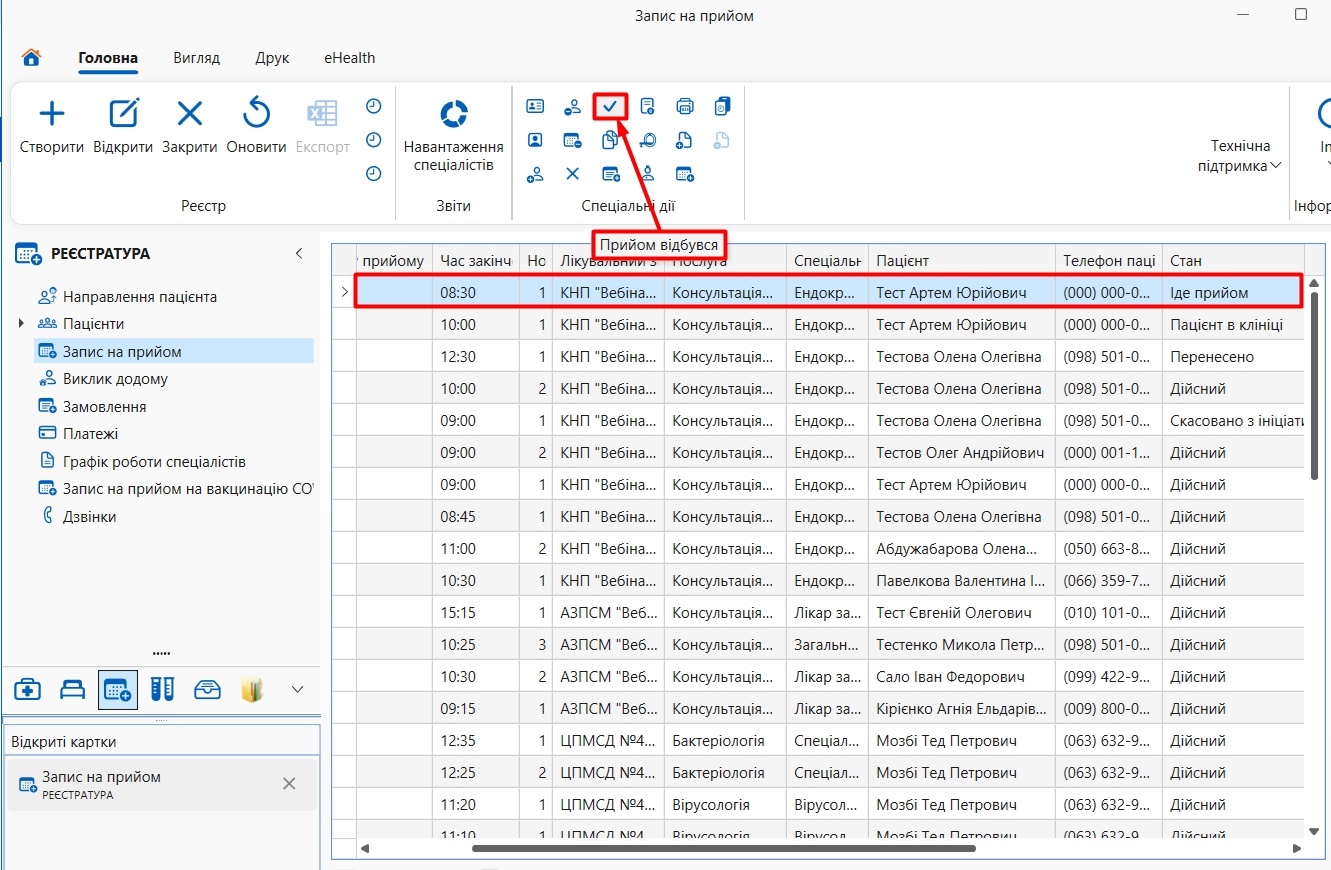Click the patient cell Сало Іван Федорович
The image size is (1331, 870).
961,677
